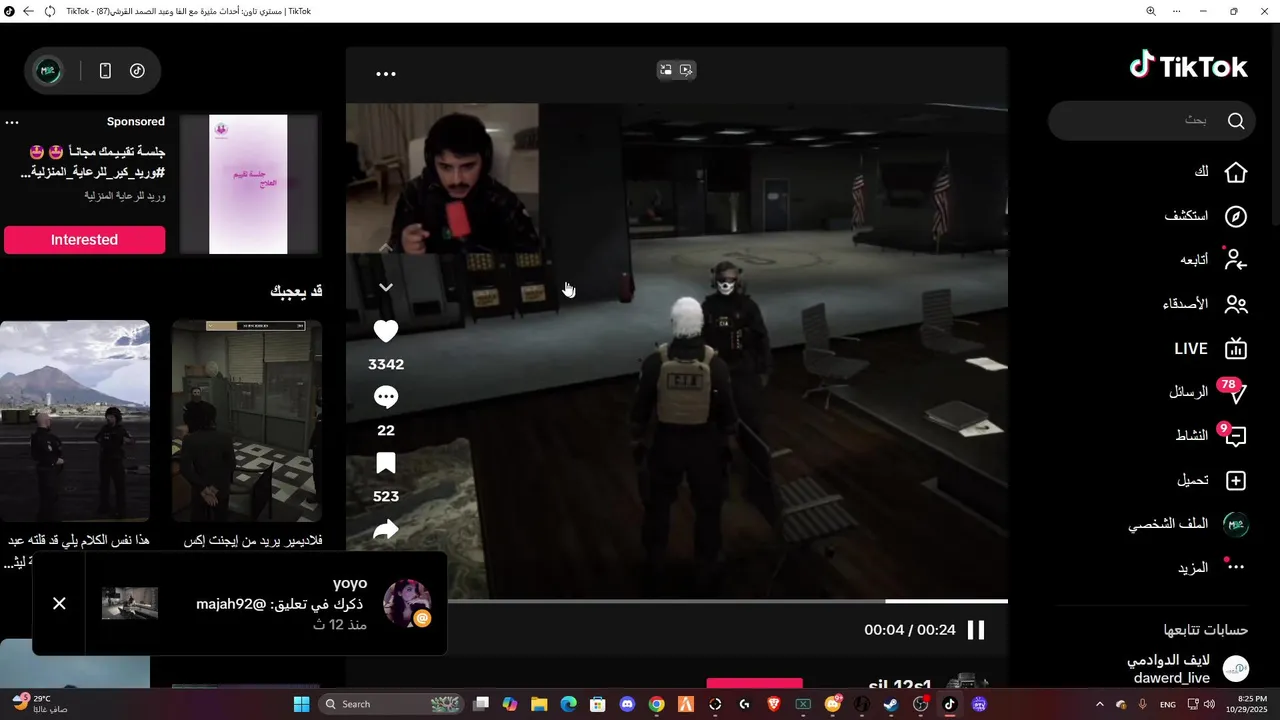1280x720 pixels.
Task: Open the sponsored ad thumbnail
Action: pyautogui.click(x=248, y=184)
